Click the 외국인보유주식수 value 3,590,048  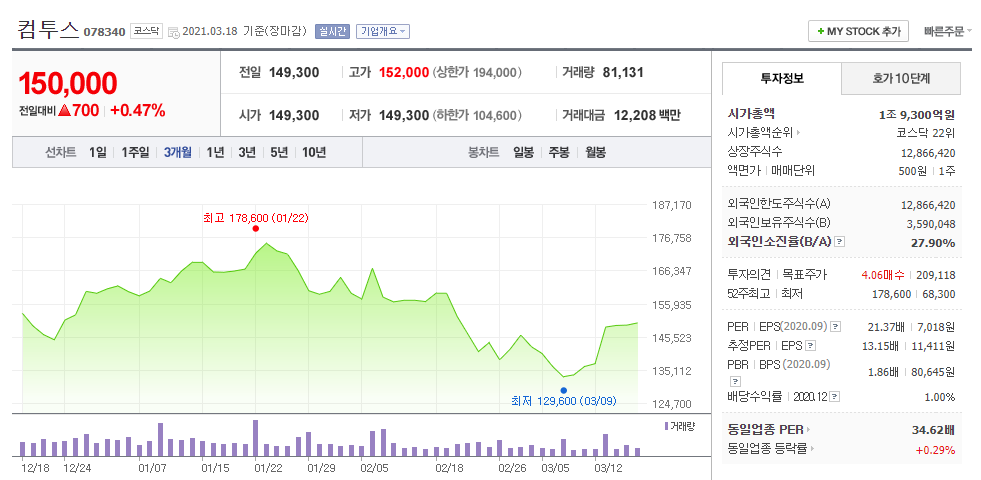[930, 223]
